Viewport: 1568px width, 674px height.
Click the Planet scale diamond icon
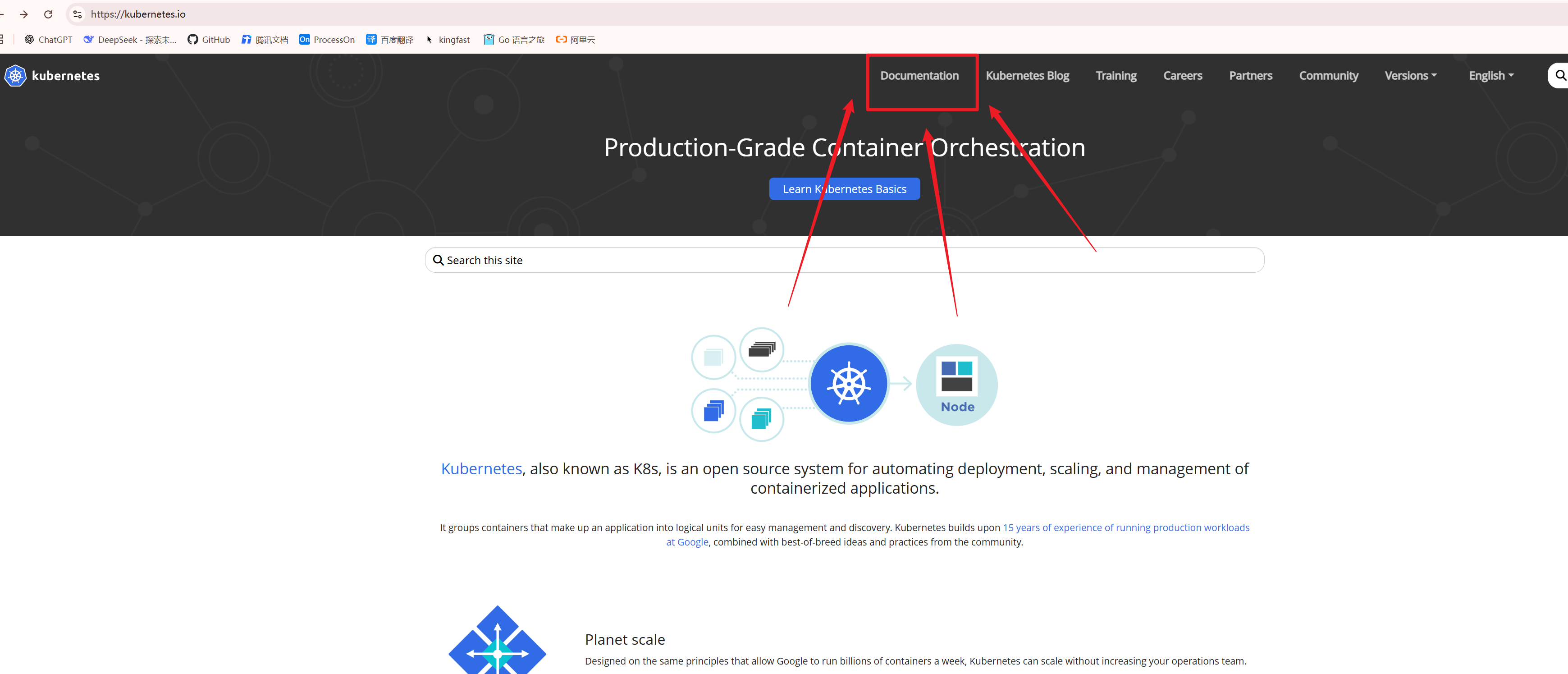point(497,640)
